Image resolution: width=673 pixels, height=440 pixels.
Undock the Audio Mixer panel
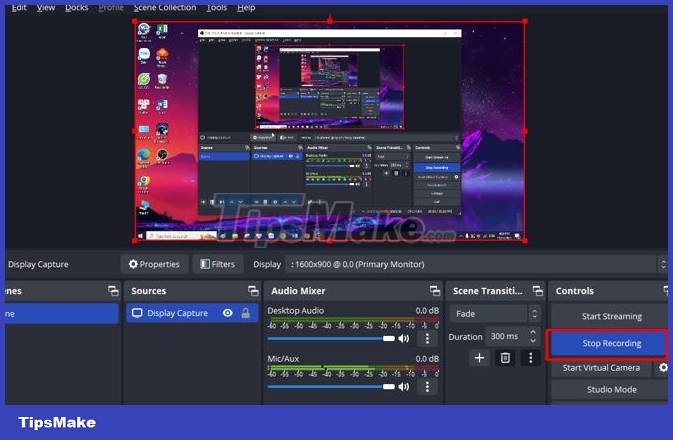pyautogui.click(x=434, y=291)
